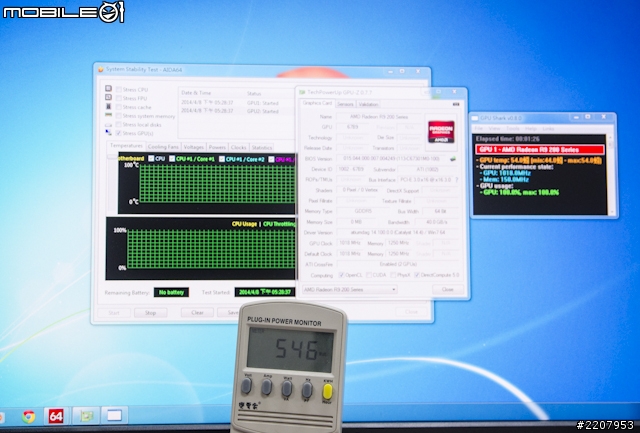This screenshot has width=640, height=433.
Task: Click the BIOS save icon in GPU-Z
Action: pos(453,159)
